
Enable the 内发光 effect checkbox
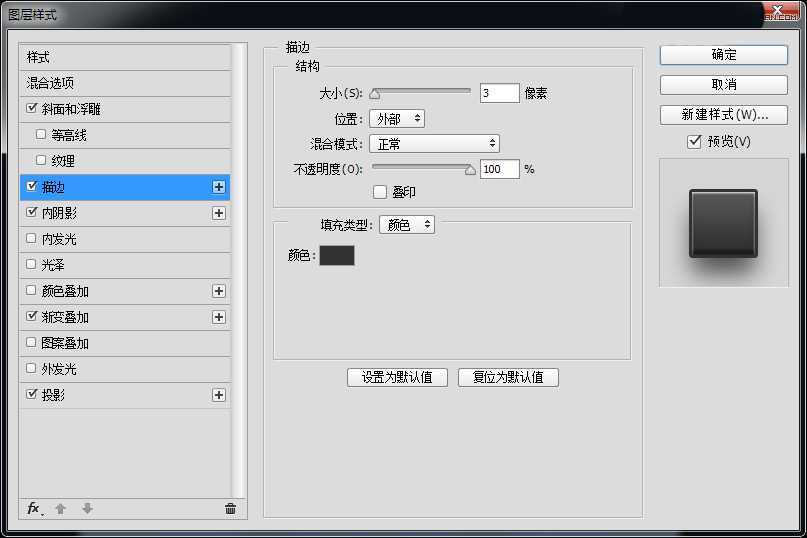(33, 239)
